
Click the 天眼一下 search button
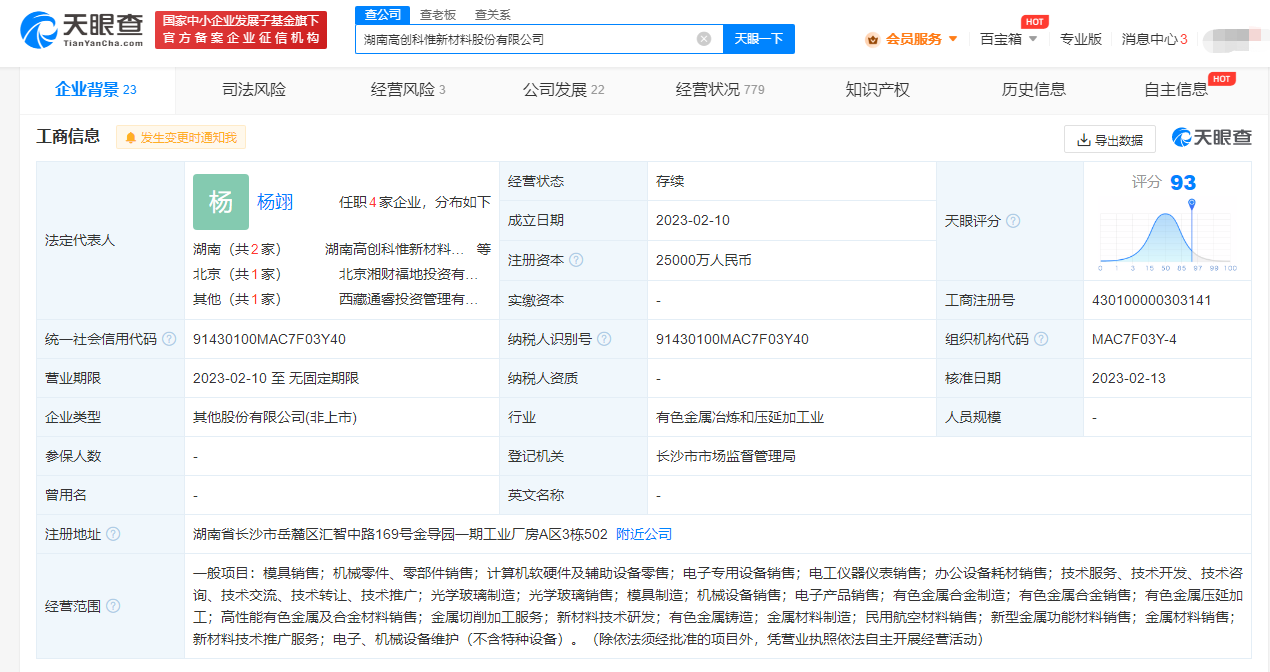point(758,39)
